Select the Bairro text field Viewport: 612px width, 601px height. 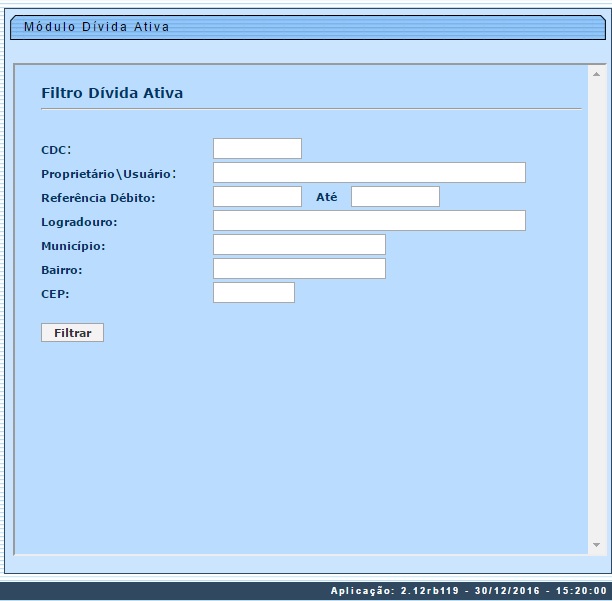299,269
